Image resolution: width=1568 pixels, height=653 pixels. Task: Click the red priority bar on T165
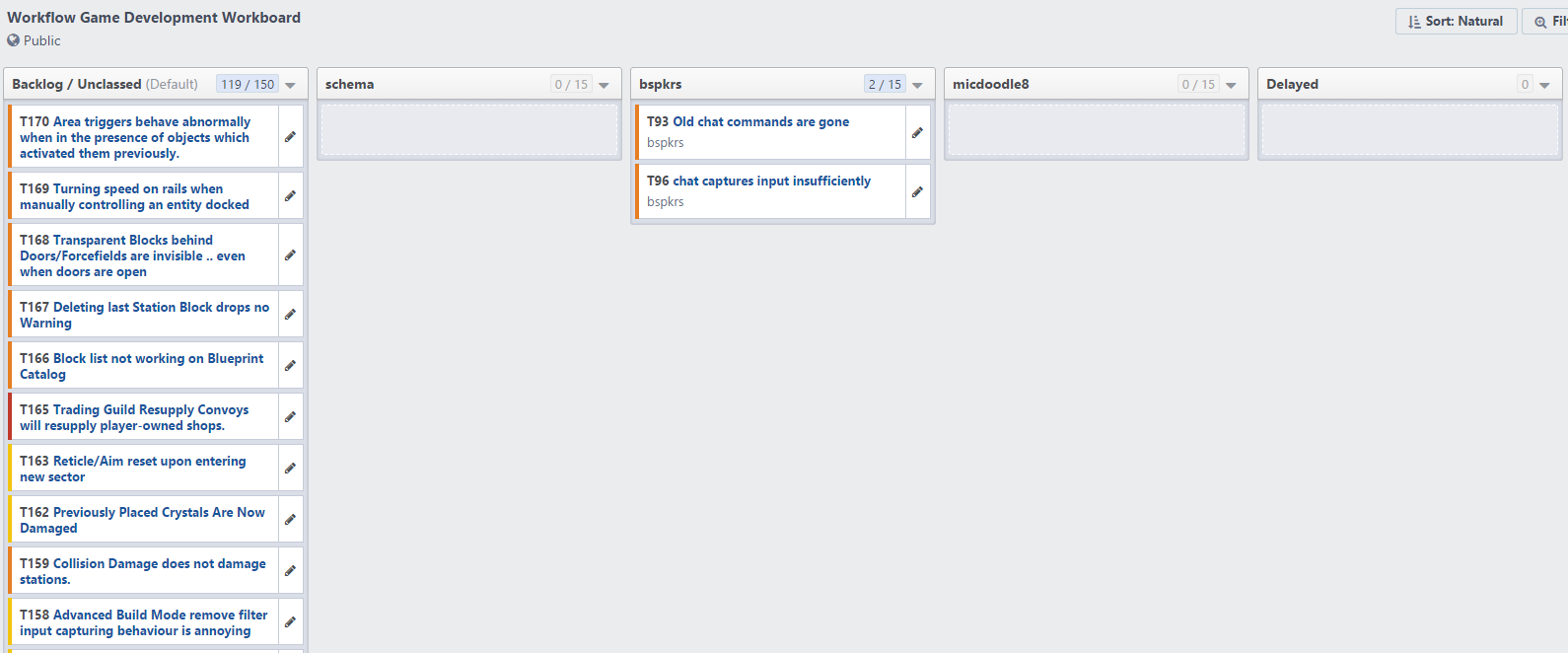tap(10, 417)
